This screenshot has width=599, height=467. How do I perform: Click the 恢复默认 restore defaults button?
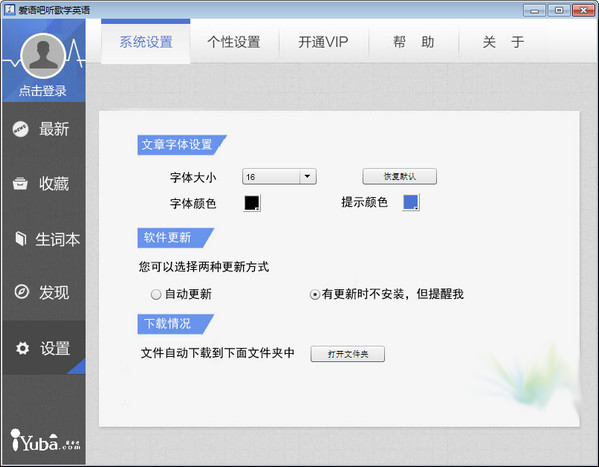pyautogui.click(x=400, y=176)
